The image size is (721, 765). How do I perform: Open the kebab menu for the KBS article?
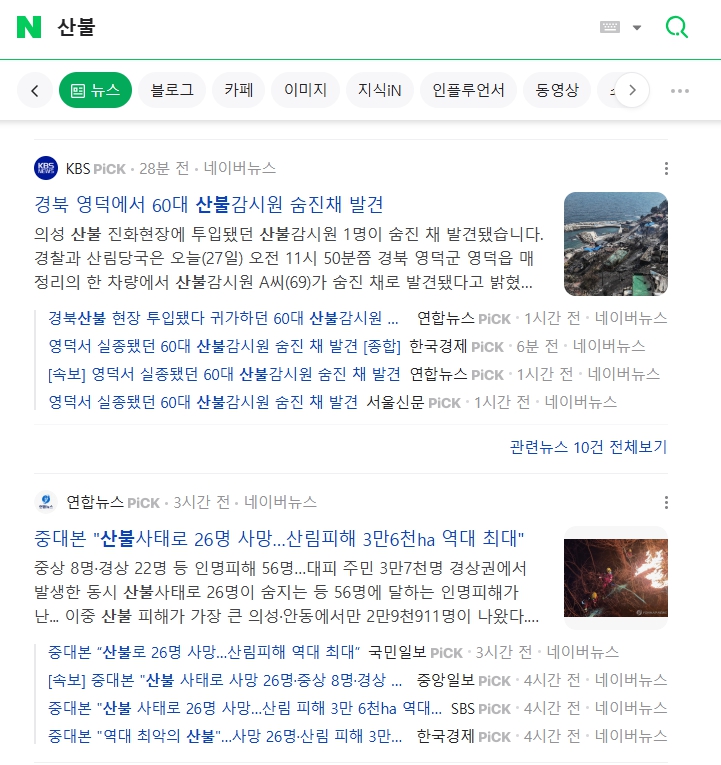[x=666, y=169]
